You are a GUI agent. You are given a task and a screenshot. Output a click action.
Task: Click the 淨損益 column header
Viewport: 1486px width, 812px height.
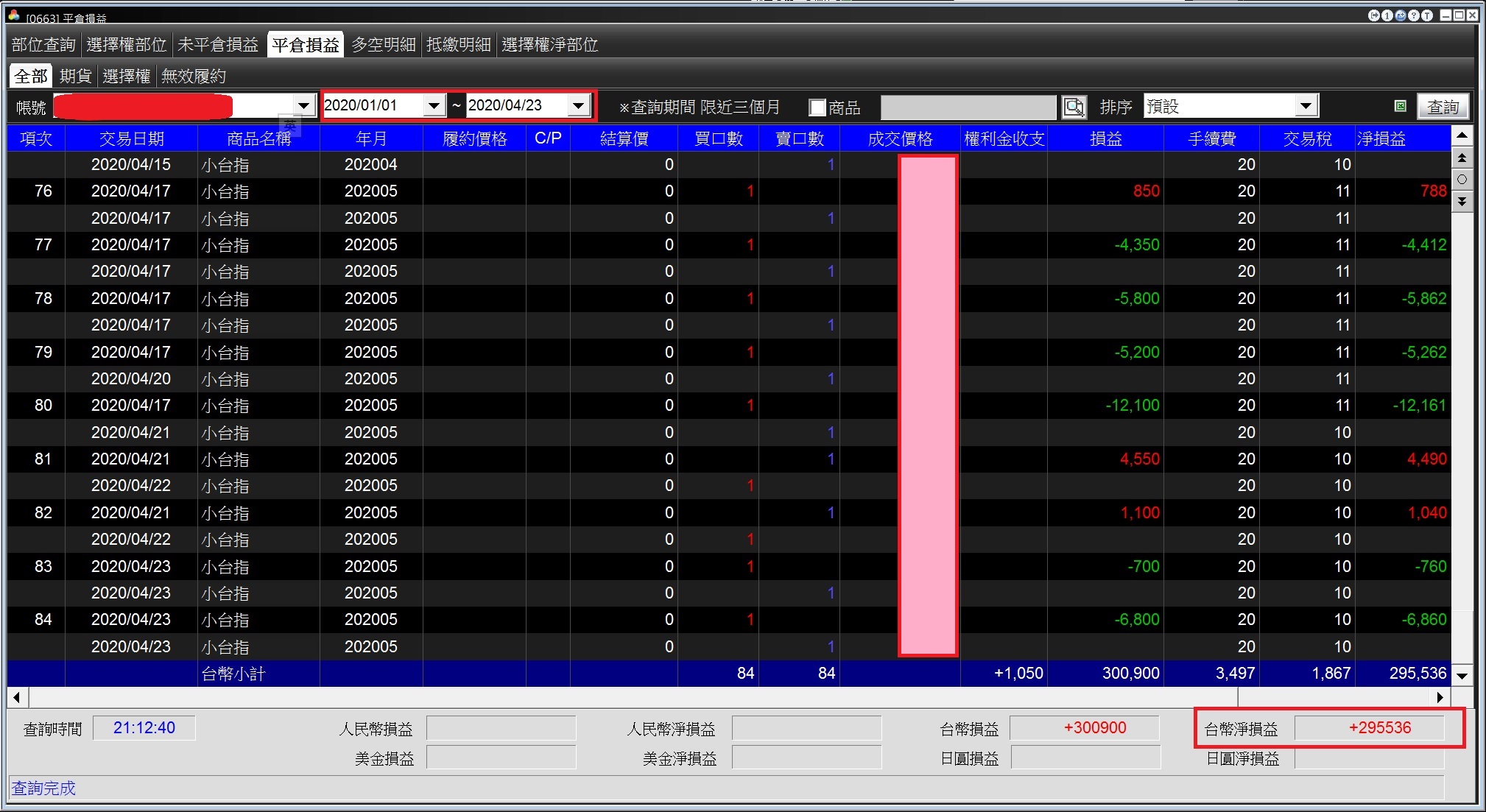tap(1381, 139)
